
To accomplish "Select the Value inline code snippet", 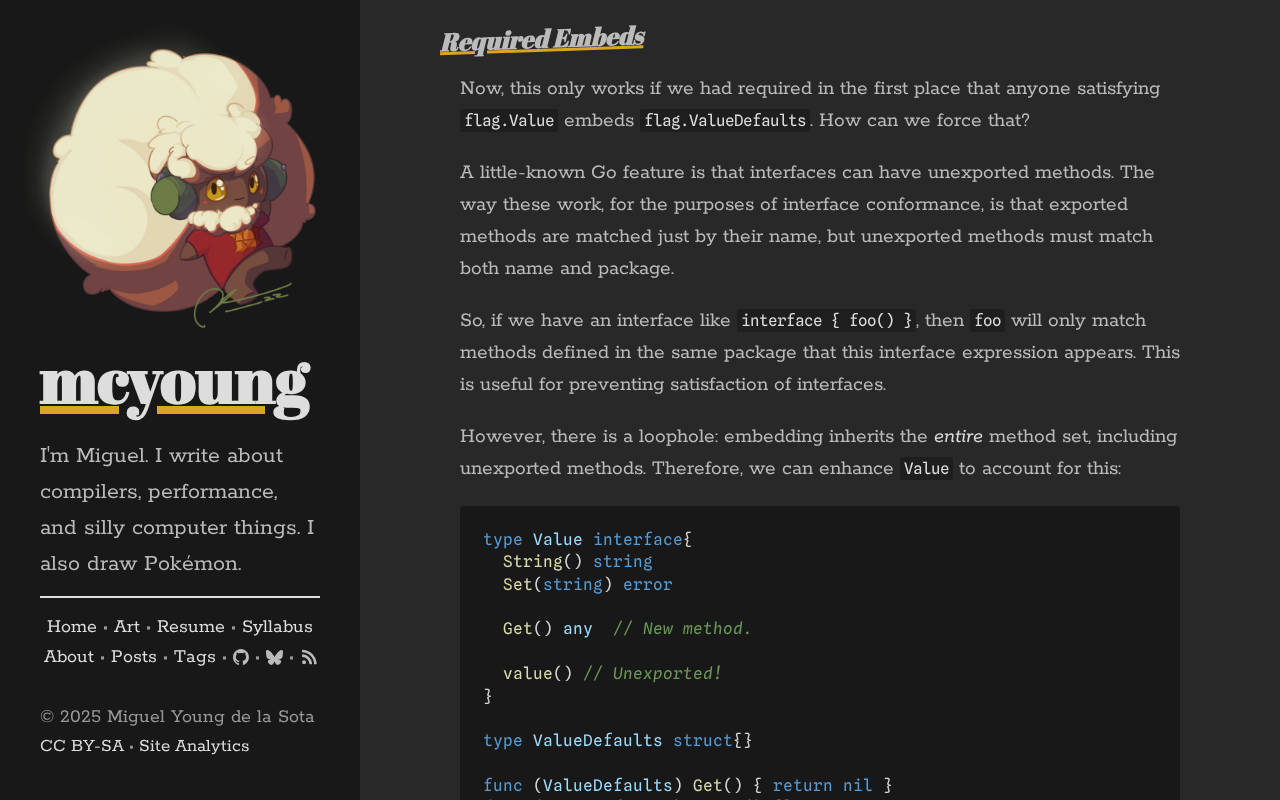I will click(926, 466).
